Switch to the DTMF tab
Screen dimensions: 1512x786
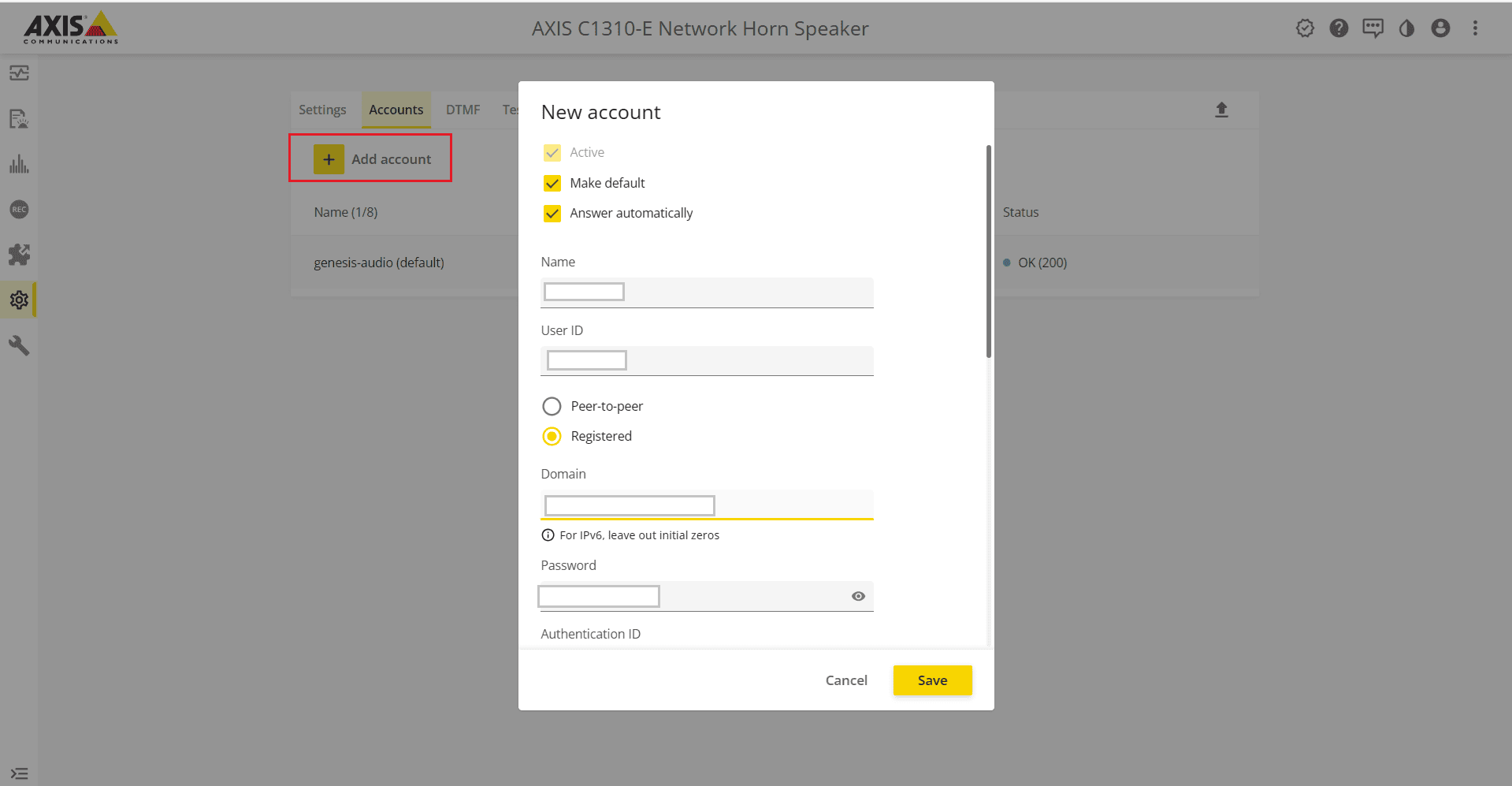(463, 110)
